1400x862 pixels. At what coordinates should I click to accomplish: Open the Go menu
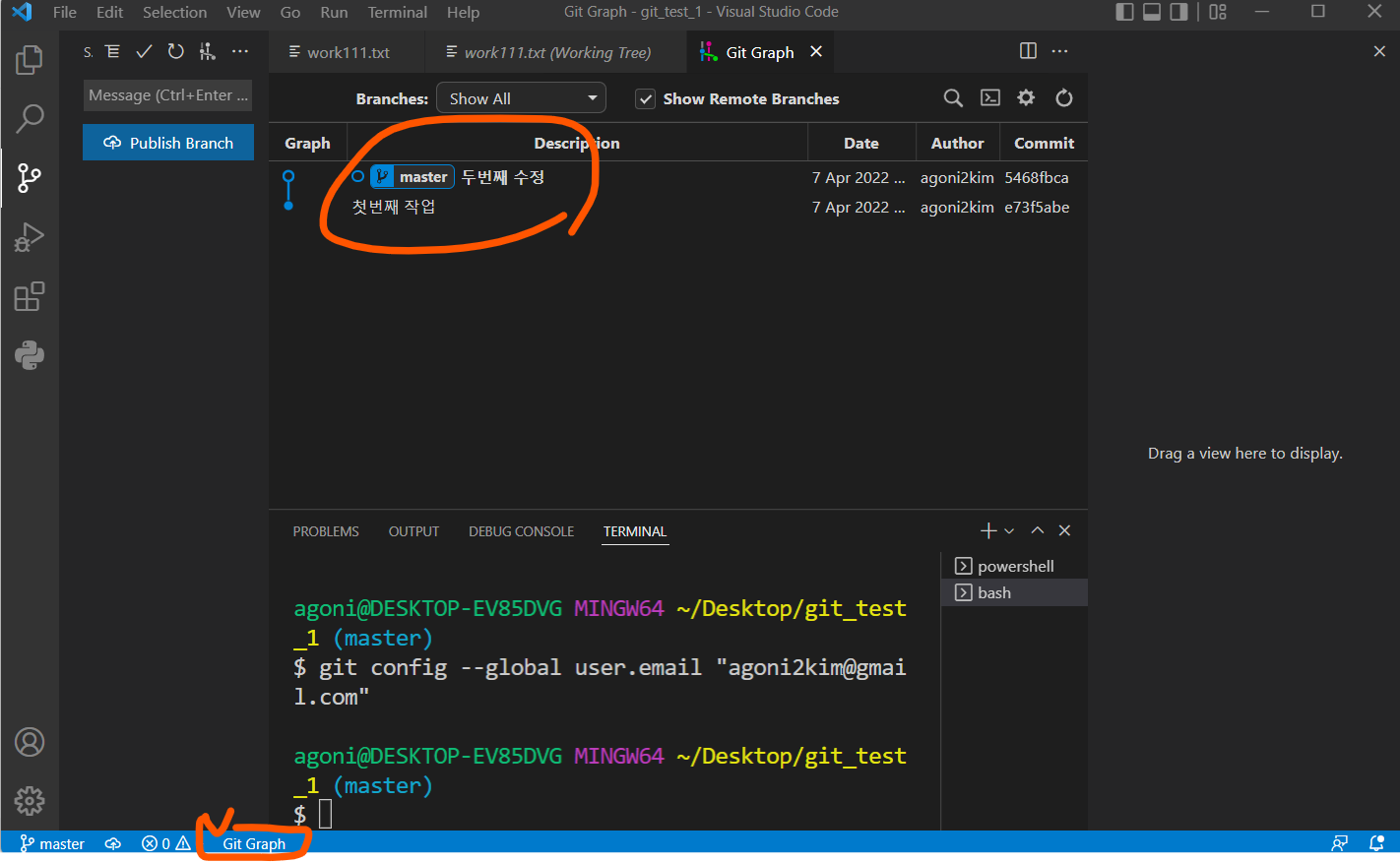tap(290, 12)
